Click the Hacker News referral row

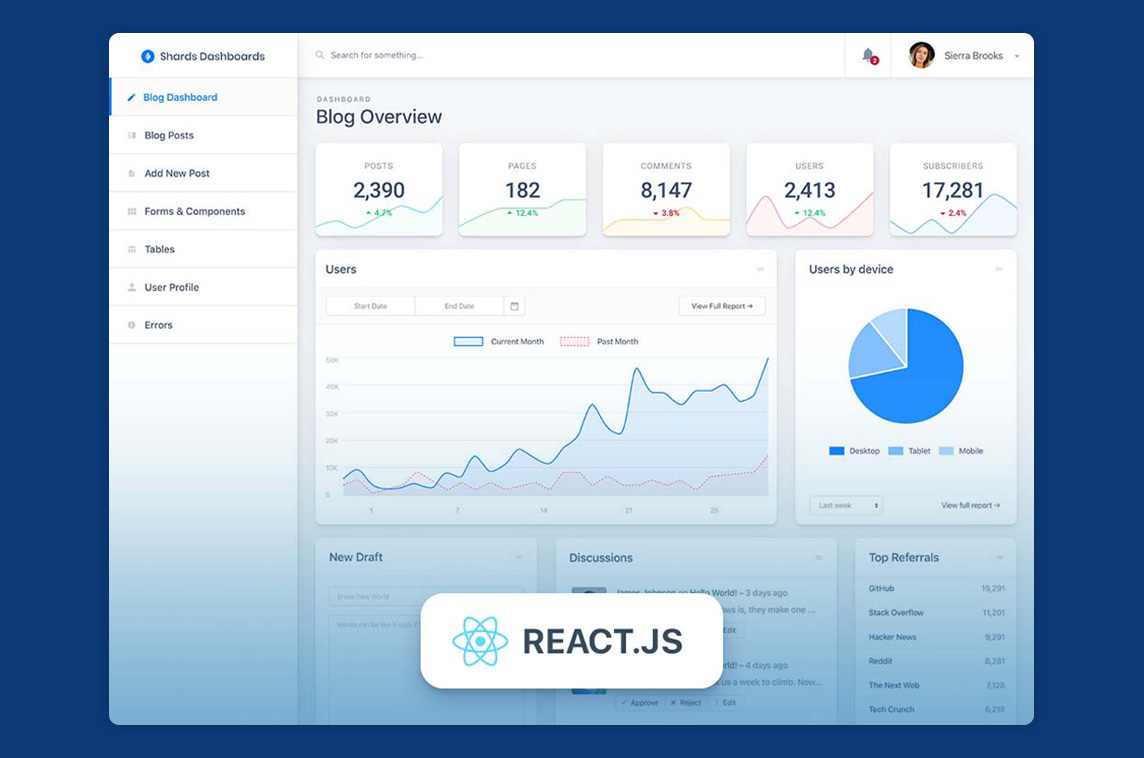pos(936,637)
